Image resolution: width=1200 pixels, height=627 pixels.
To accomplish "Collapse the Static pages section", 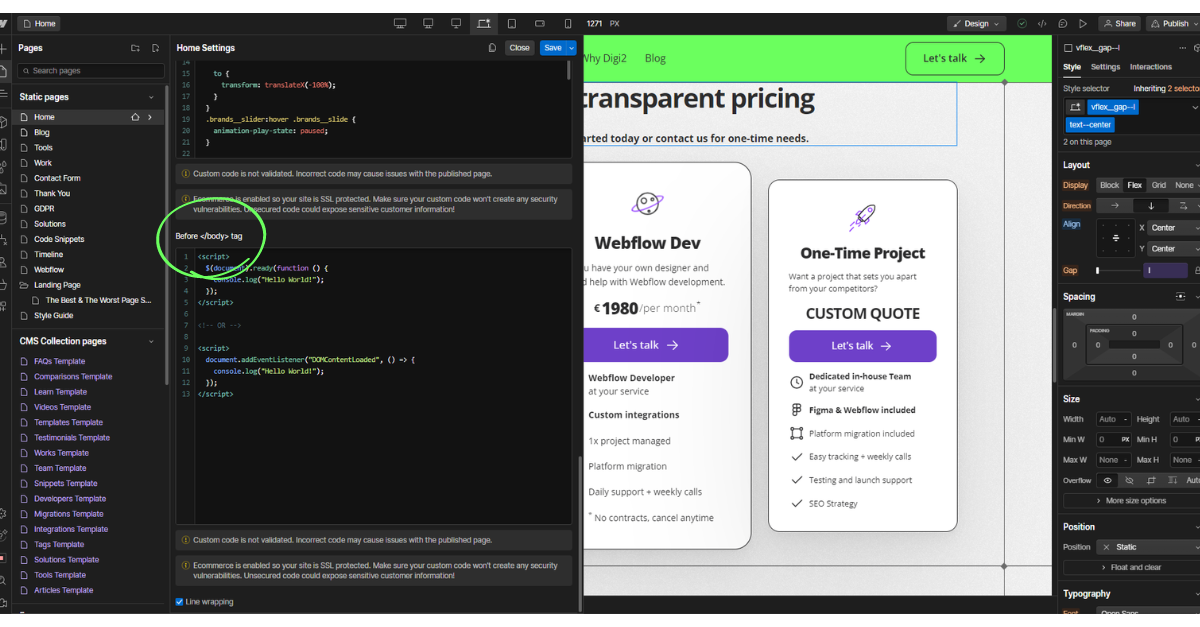I will (152, 97).
